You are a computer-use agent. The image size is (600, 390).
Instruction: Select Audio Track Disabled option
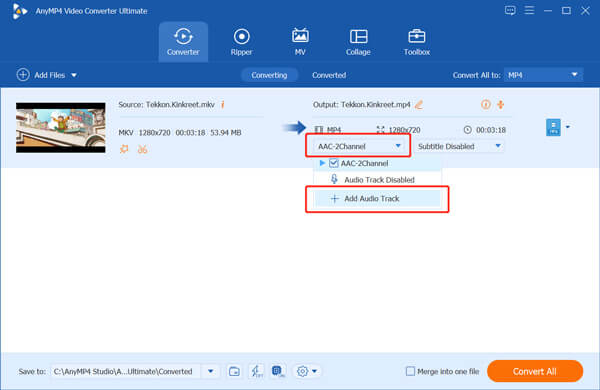tap(378, 179)
